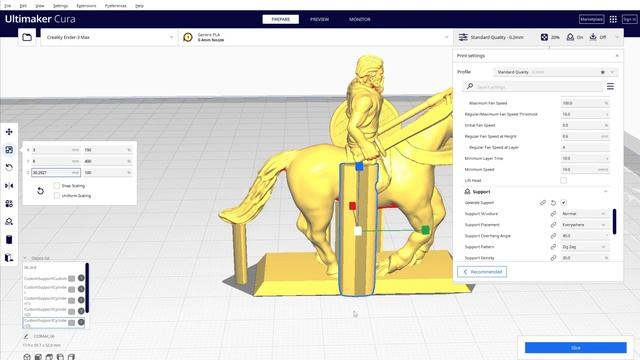
Task: Click the infill 20% icon
Action: [544, 37]
